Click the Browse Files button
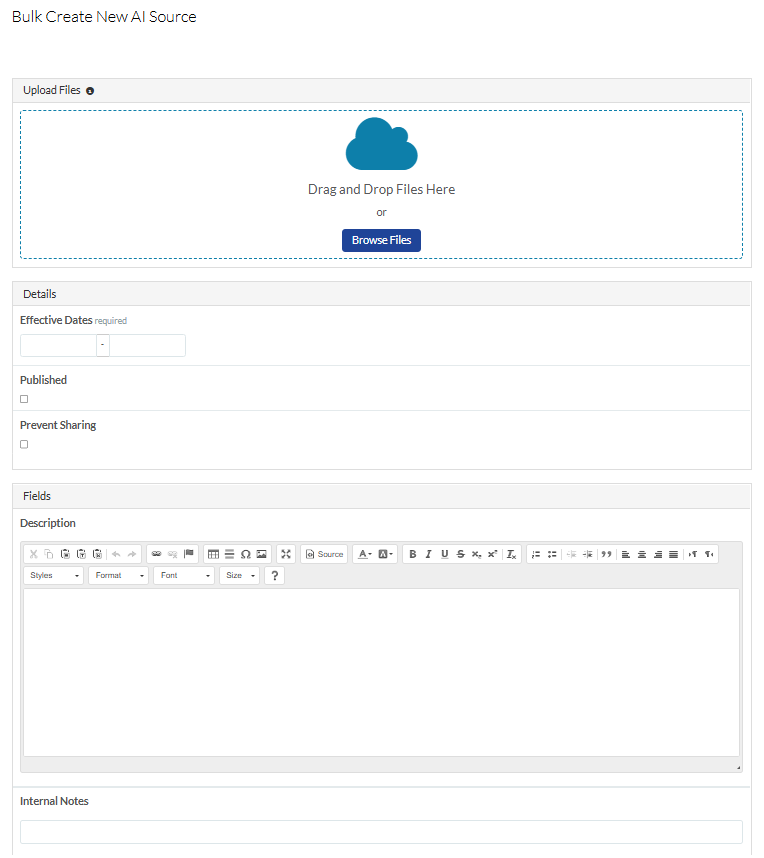The width and height of the screenshot is (764, 858). tap(381, 240)
